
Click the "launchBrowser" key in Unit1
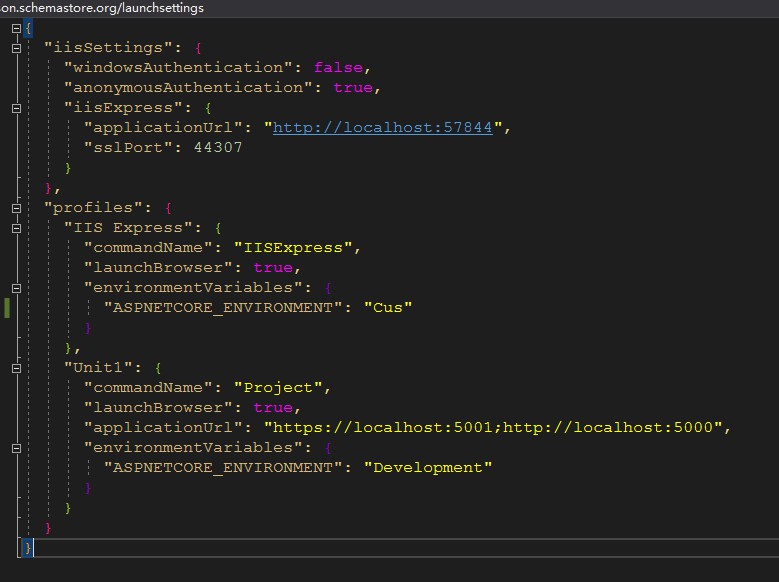coord(158,408)
